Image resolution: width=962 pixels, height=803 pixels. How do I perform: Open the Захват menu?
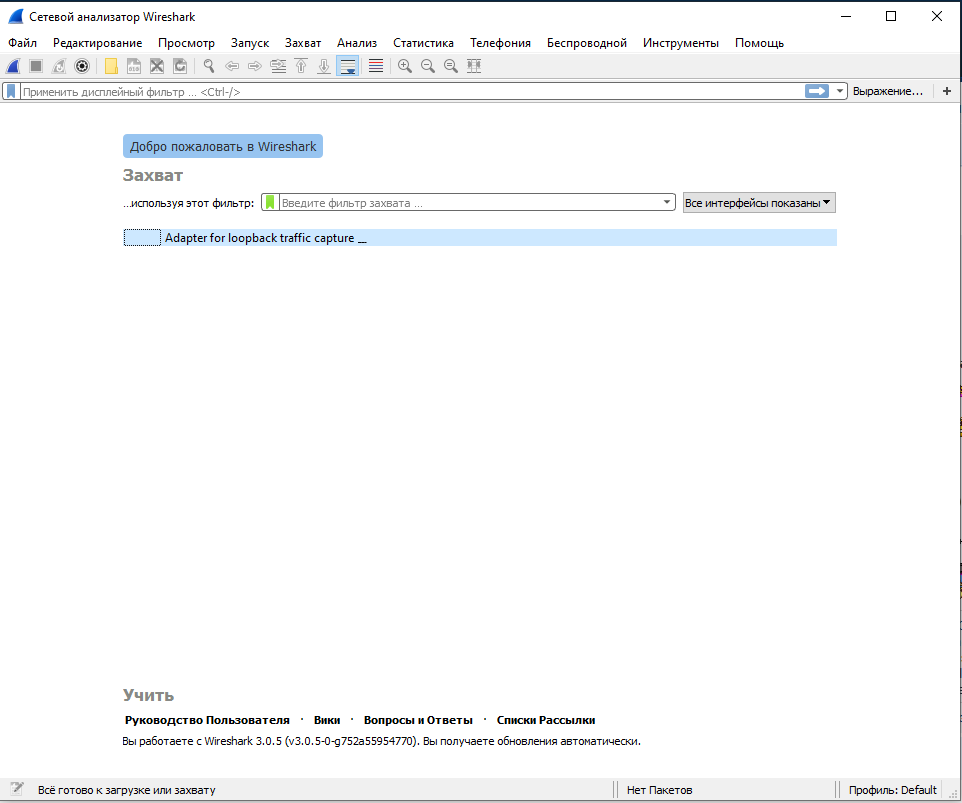303,43
